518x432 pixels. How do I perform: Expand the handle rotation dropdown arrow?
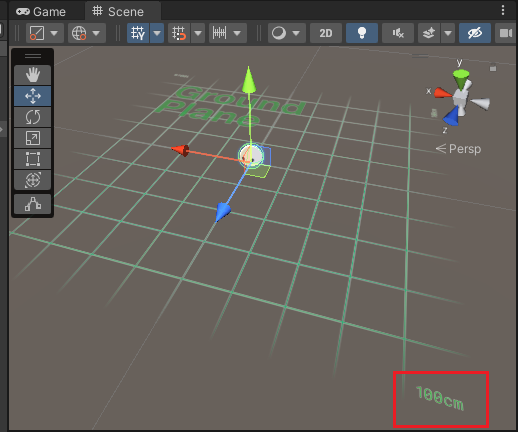coord(96,33)
